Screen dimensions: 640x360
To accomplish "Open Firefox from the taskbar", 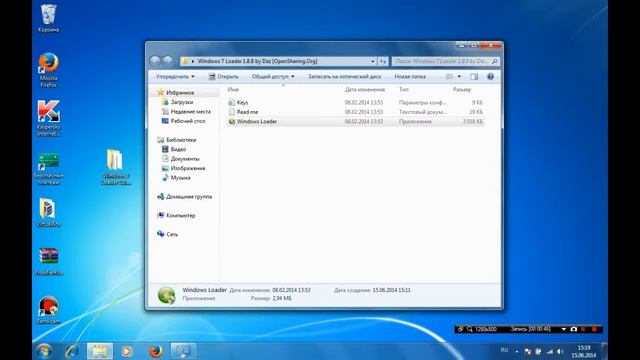I will pyautogui.click(x=155, y=351).
